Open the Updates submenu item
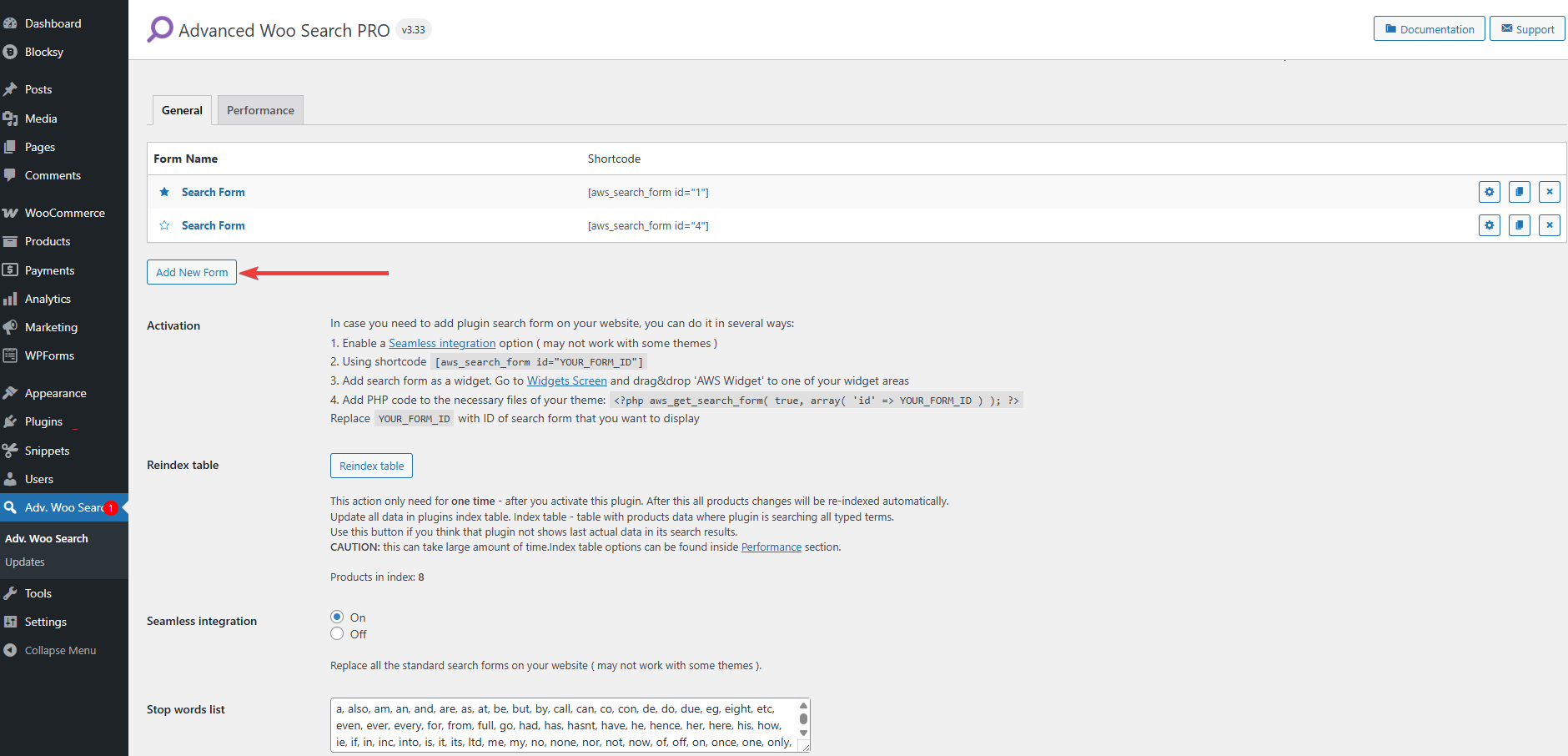 click(x=25, y=562)
